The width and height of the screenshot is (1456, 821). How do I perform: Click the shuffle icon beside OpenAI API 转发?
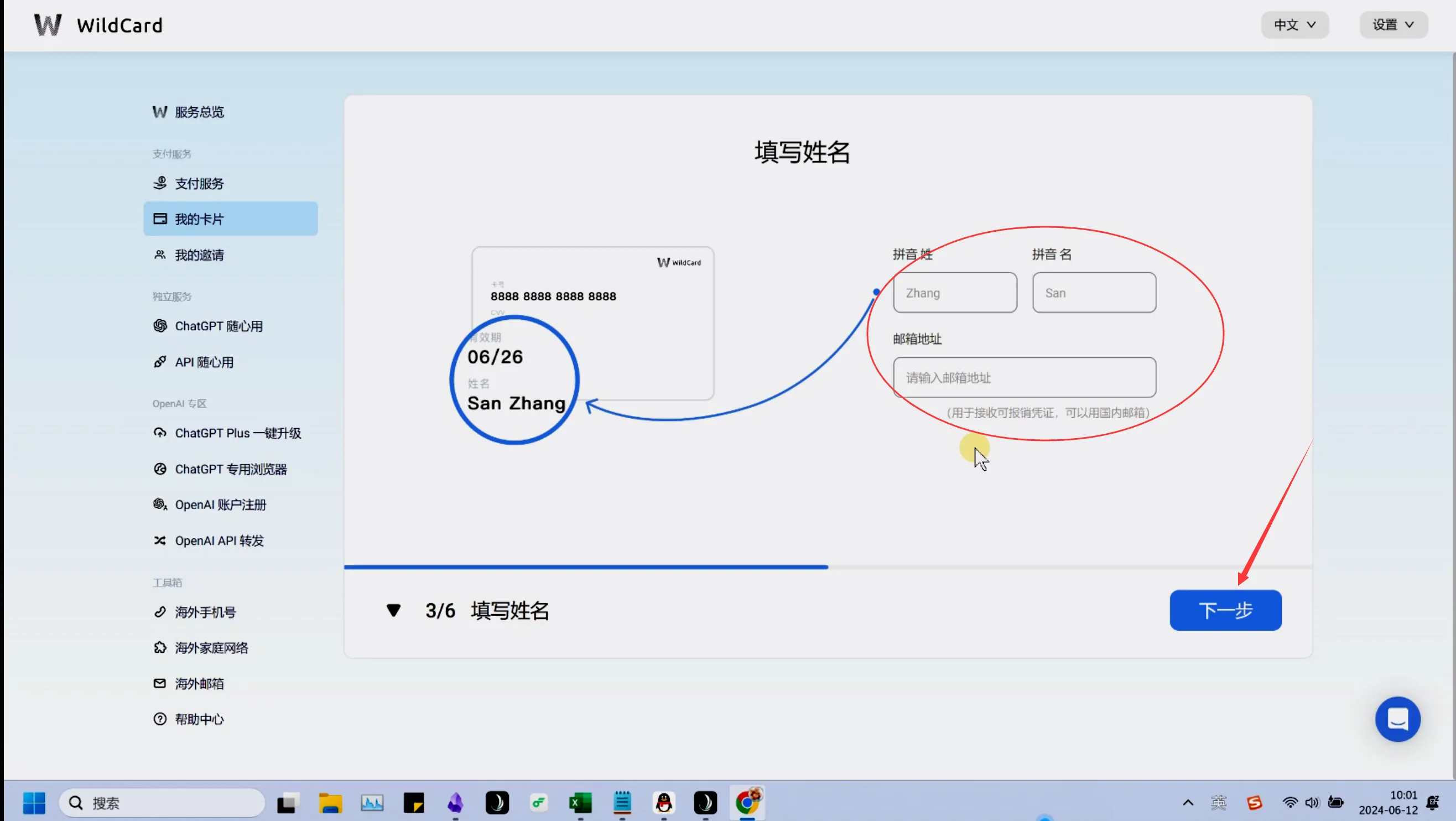coord(160,541)
